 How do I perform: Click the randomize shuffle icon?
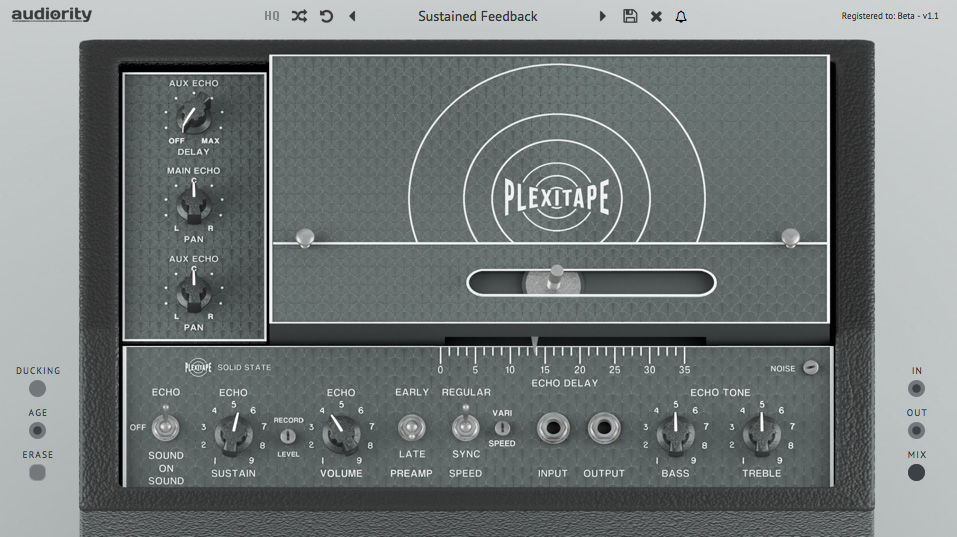(x=299, y=16)
